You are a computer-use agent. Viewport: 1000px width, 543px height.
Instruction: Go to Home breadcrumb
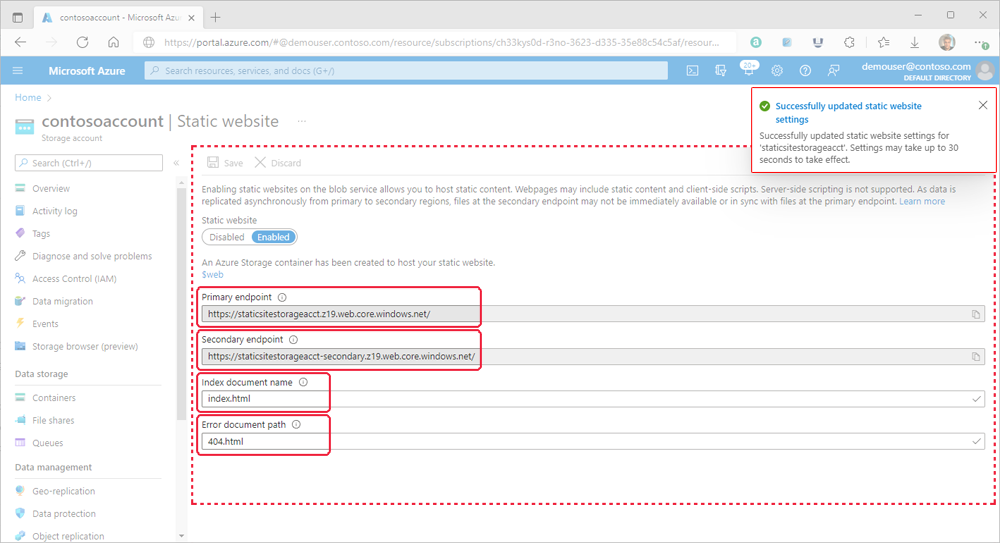coord(28,98)
